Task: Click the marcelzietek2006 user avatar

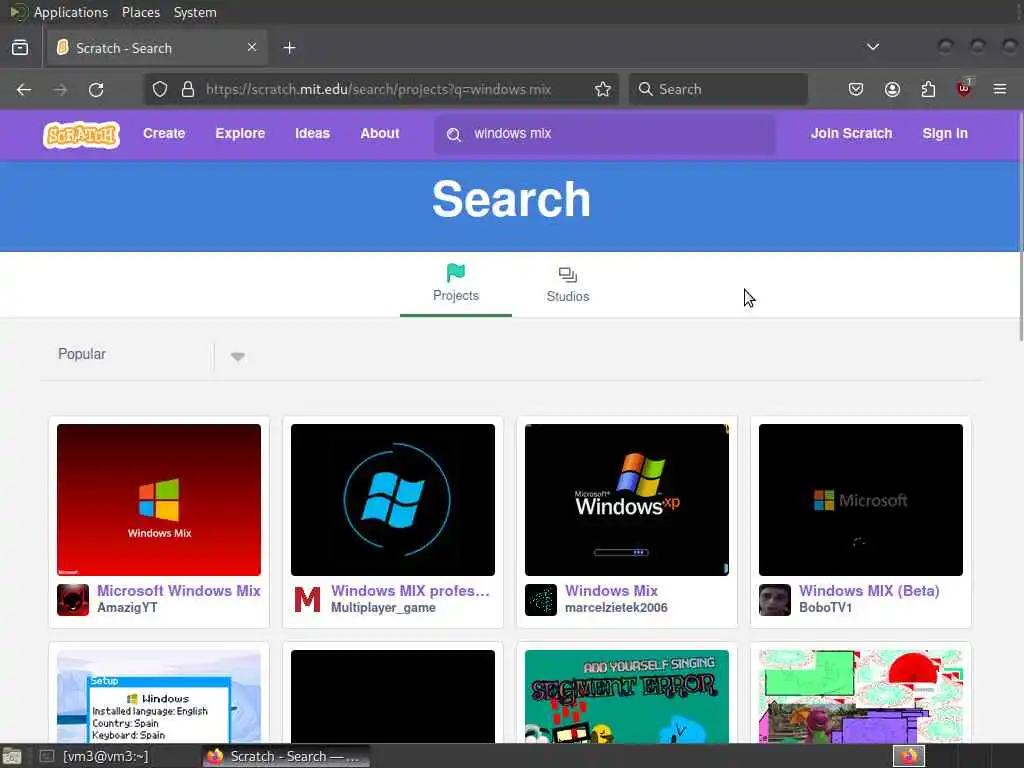Action: click(541, 600)
